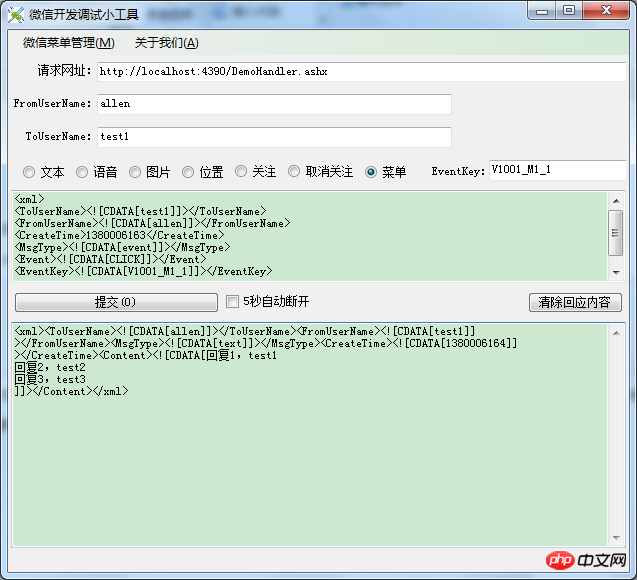Click the 清除回应内容 button
Screen dimensions: 637x580
575,302
